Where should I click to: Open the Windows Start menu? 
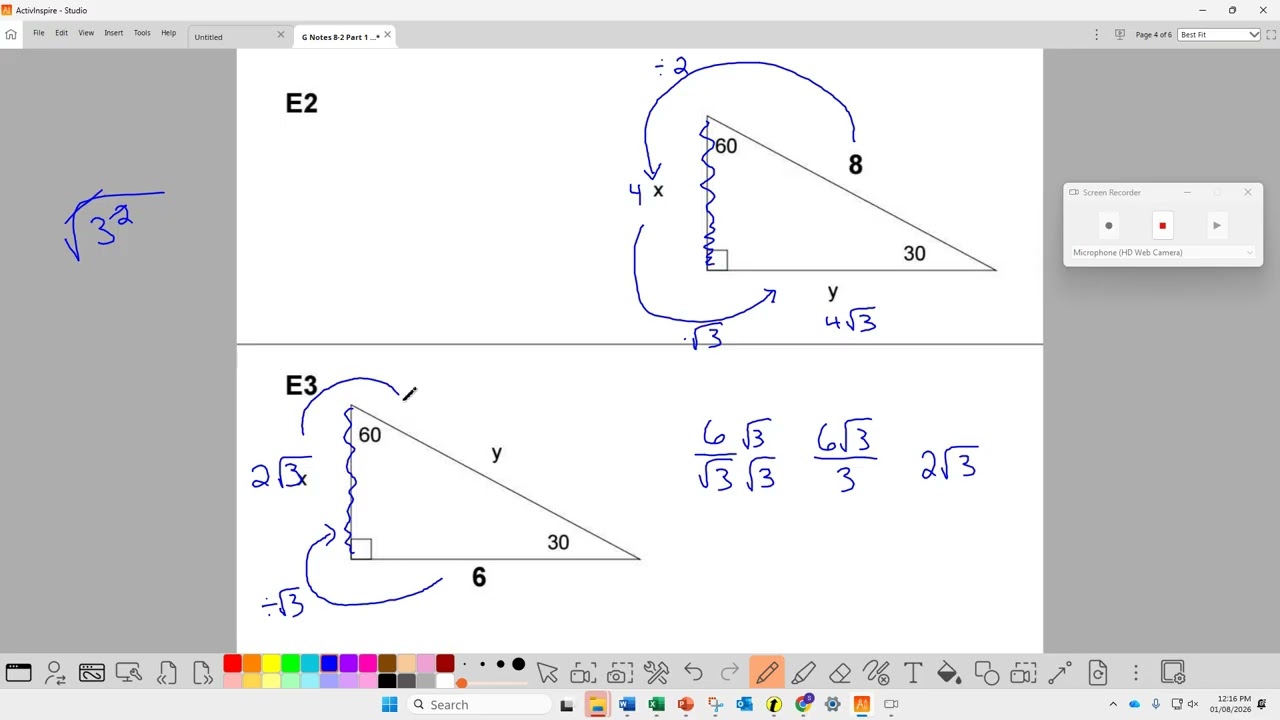[389, 705]
